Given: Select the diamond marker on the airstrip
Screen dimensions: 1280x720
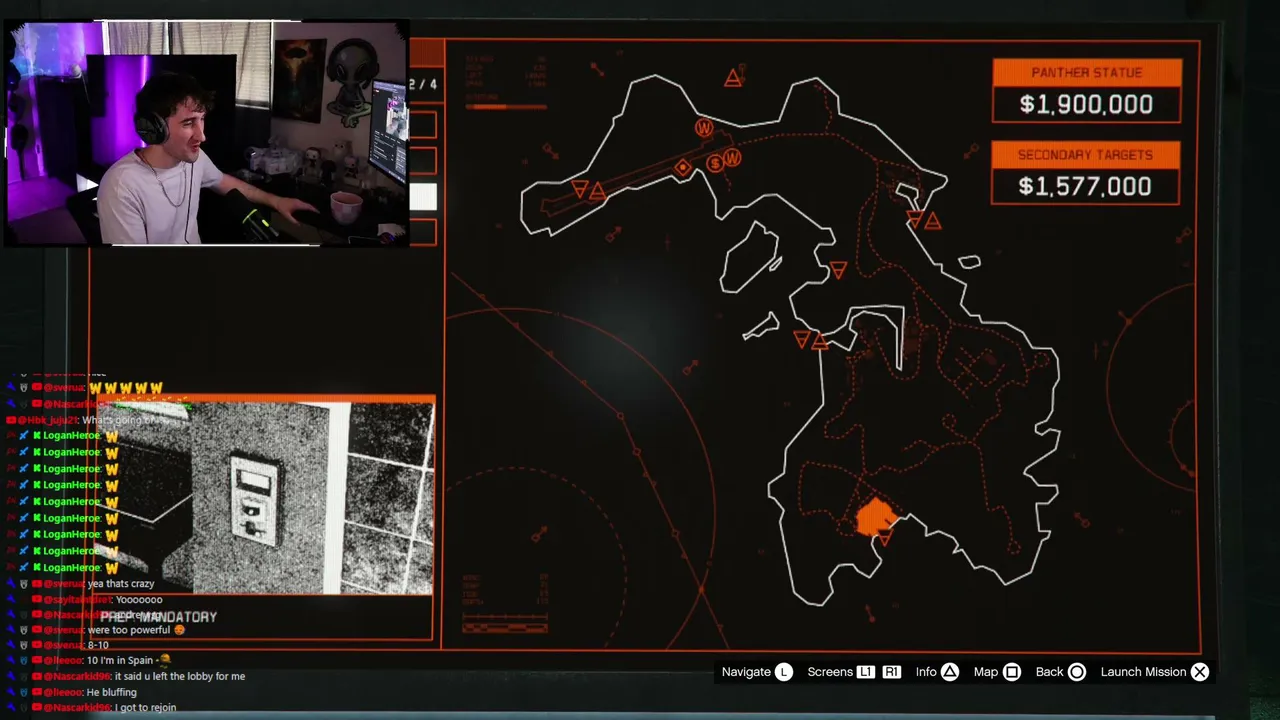Looking at the screenshot, I should point(683,167).
